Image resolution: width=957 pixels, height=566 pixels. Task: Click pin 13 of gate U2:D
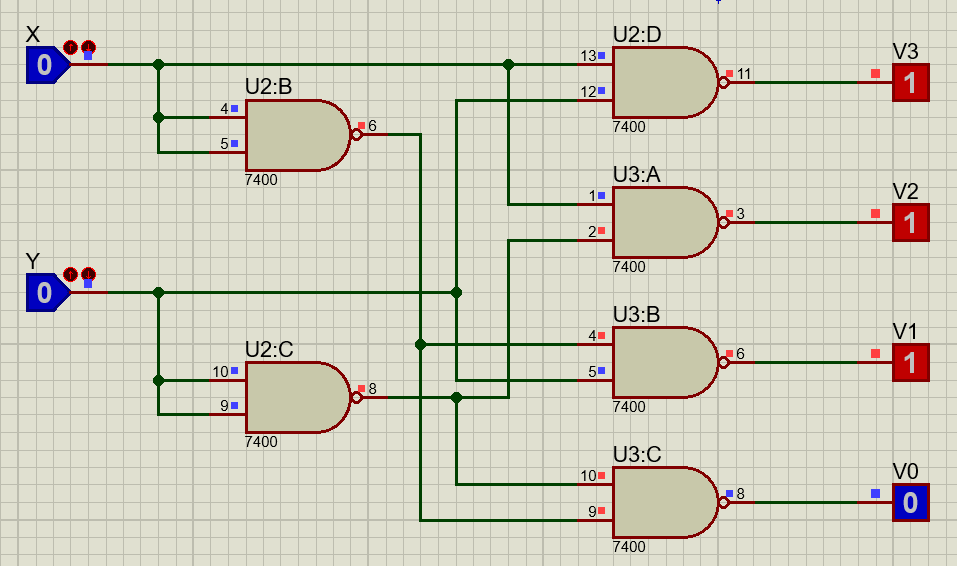click(x=599, y=65)
